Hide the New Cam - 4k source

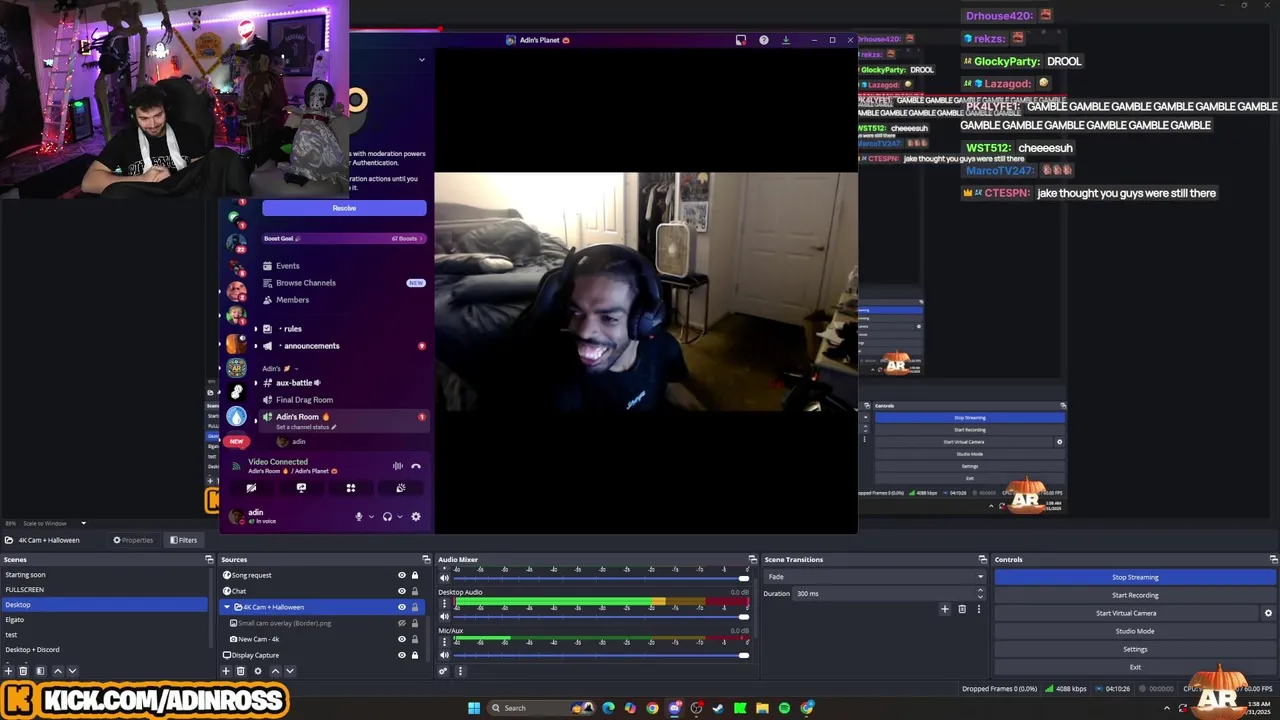[402, 639]
